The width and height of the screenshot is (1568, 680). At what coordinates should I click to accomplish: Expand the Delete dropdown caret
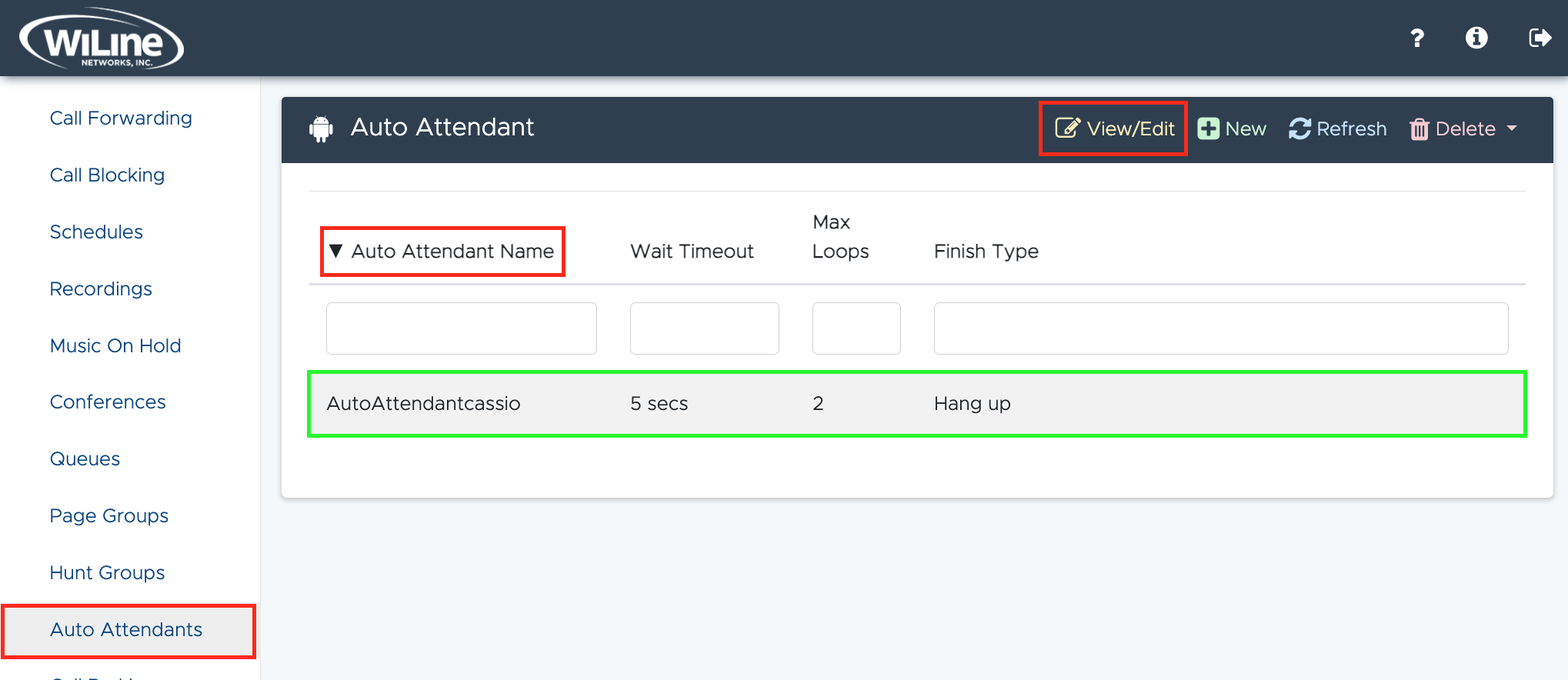[x=1512, y=128]
